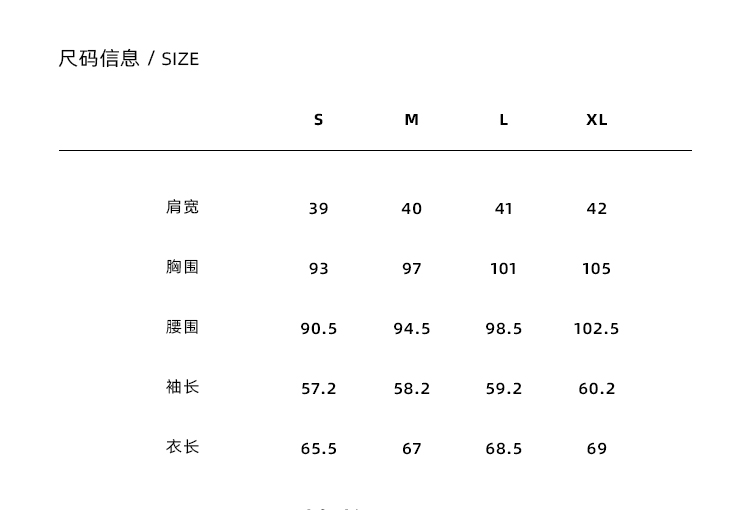Click the 尺码信息 / SIZE heading
The width and height of the screenshot is (750, 510).
coord(129,59)
